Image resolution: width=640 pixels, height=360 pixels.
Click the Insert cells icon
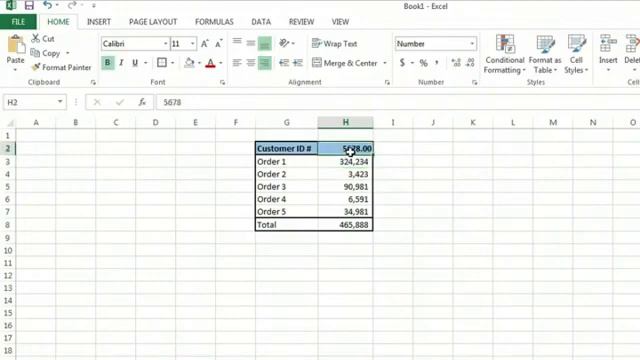(x=608, y=44)
